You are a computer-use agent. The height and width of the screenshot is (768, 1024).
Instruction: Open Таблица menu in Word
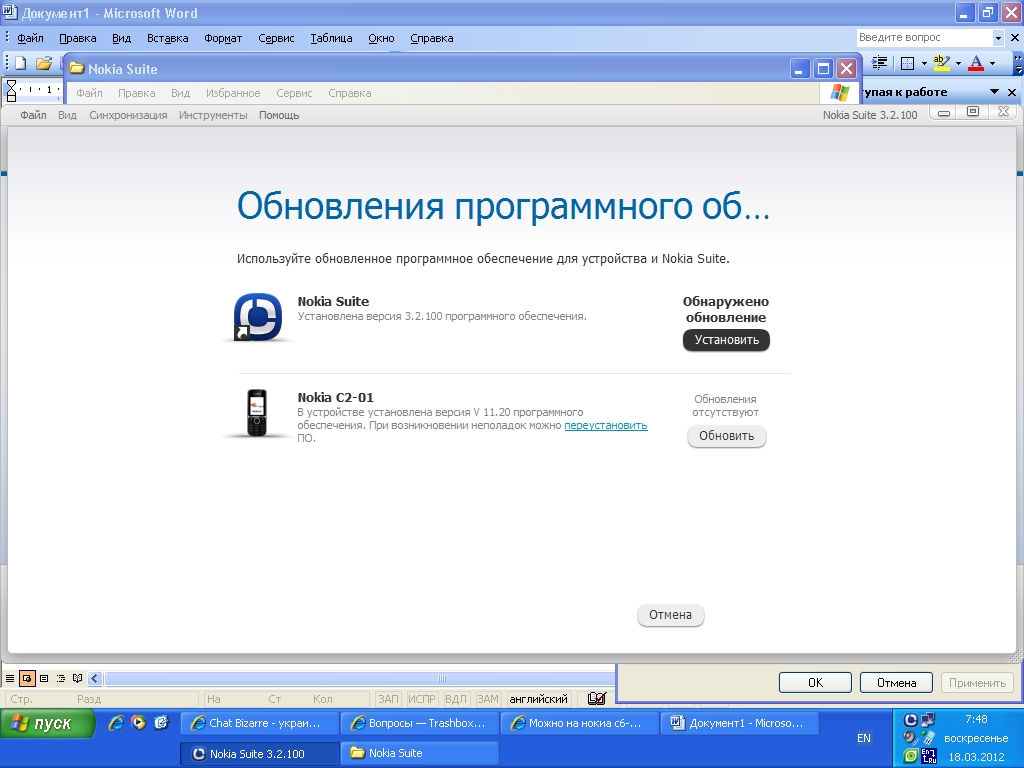(x=331, y=38)
